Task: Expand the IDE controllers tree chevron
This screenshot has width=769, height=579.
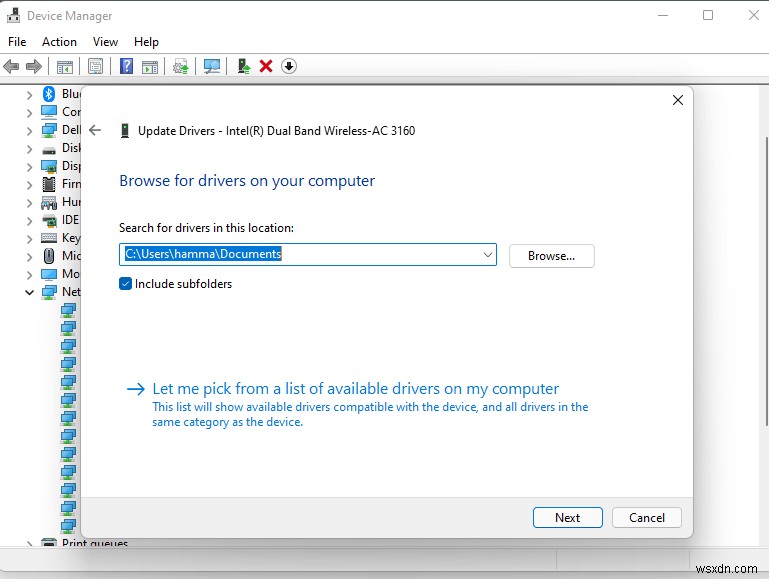Action: pyautogui.click(x=29, y=221)
